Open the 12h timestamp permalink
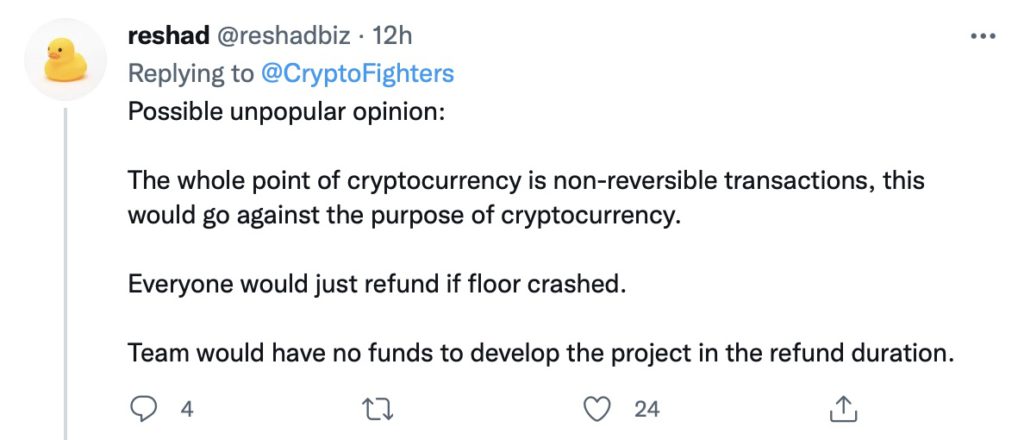This screenshot has height=440, width=1024. pyautogui.click(x=392, y=35)
